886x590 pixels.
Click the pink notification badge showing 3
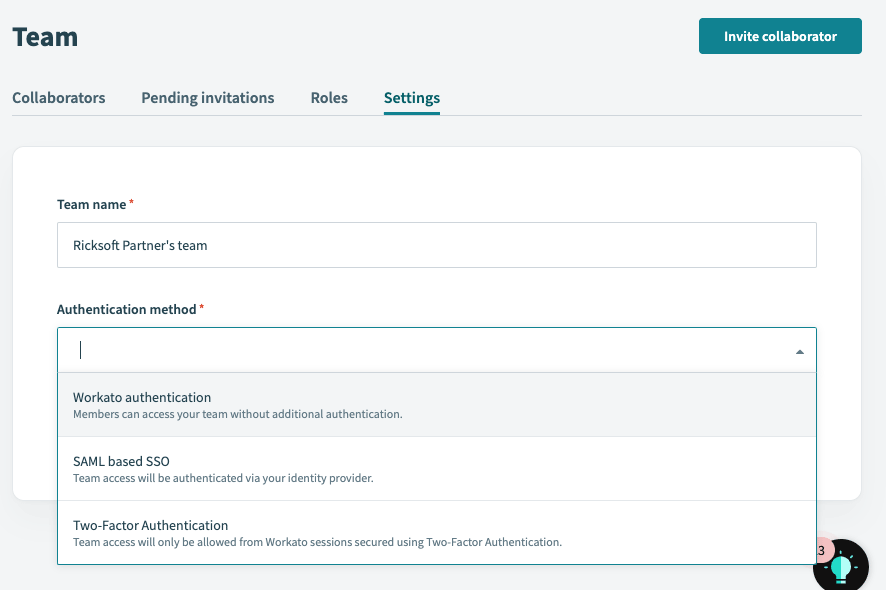tap(823, 550)
